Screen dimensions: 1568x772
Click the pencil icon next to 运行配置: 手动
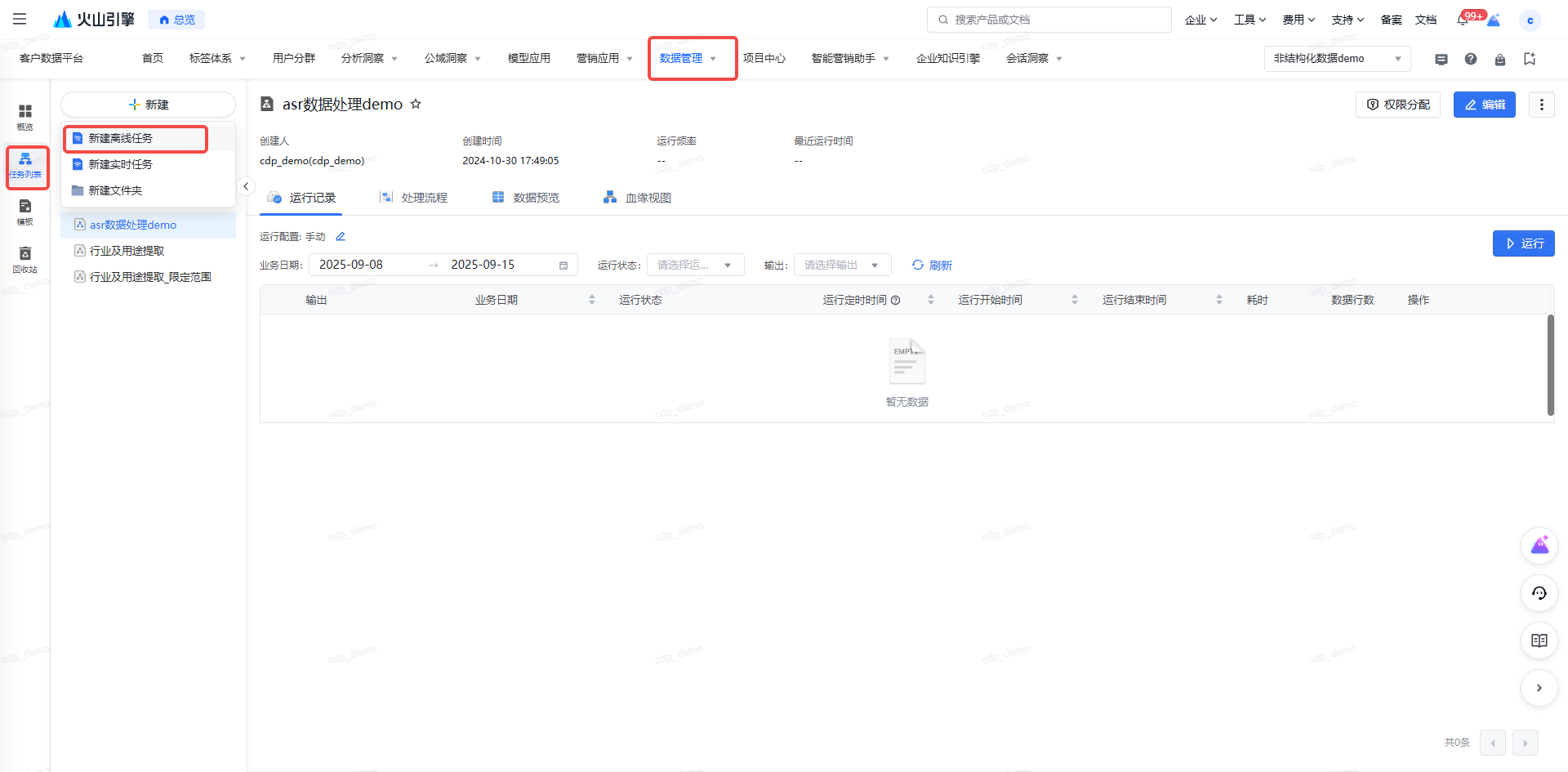[x=341, y=237]
